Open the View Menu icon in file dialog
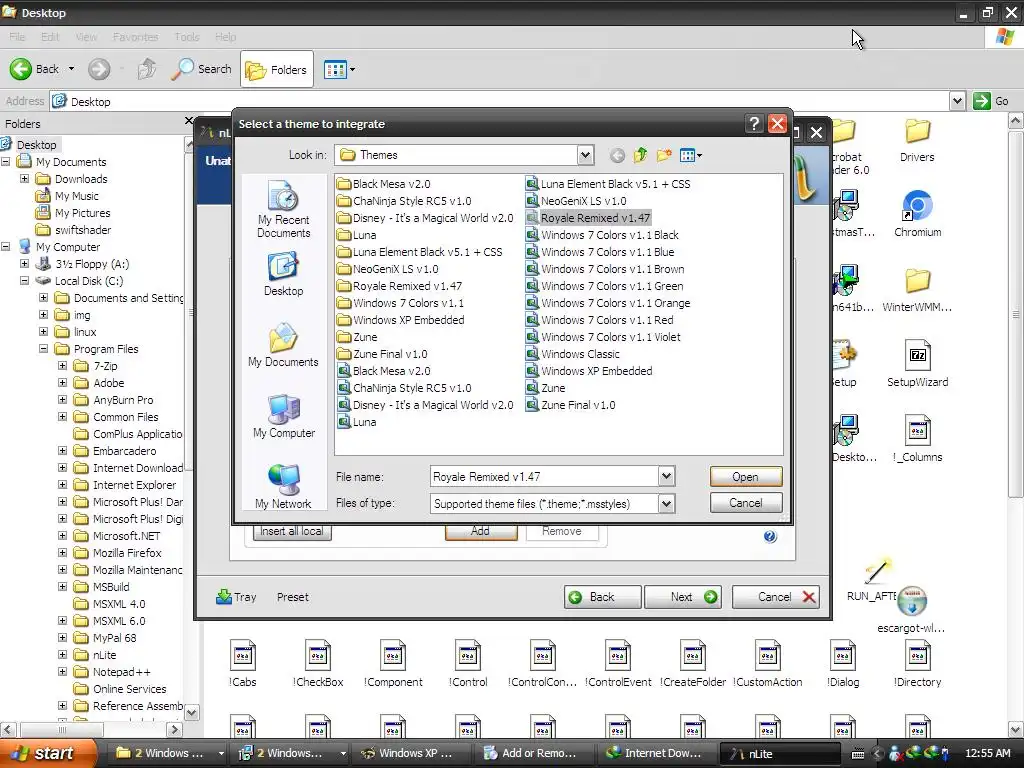Viewport: 1024px width, 768px height. 690,155
